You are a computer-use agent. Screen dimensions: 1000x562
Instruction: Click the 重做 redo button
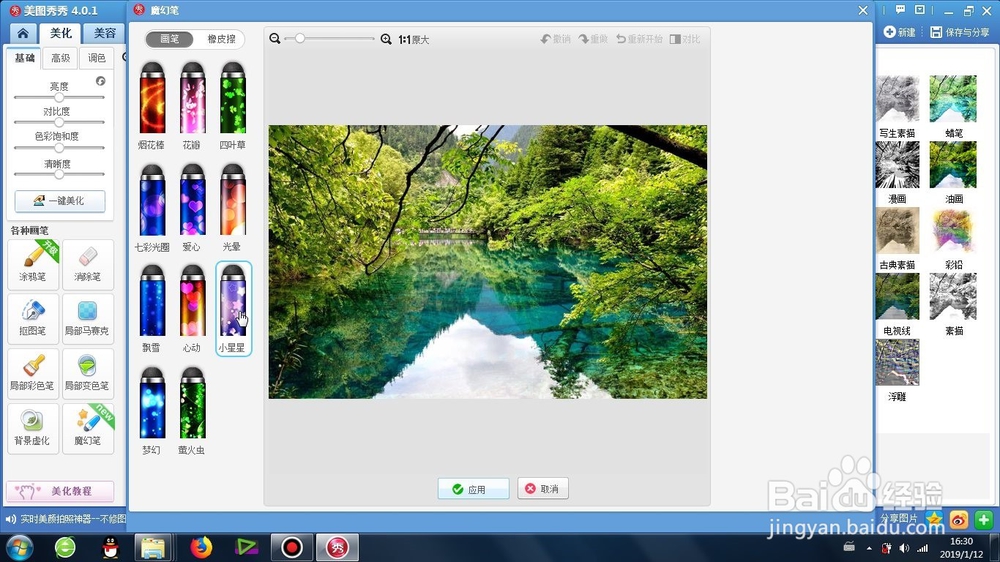pyautogui.click(x=593, y=39)
